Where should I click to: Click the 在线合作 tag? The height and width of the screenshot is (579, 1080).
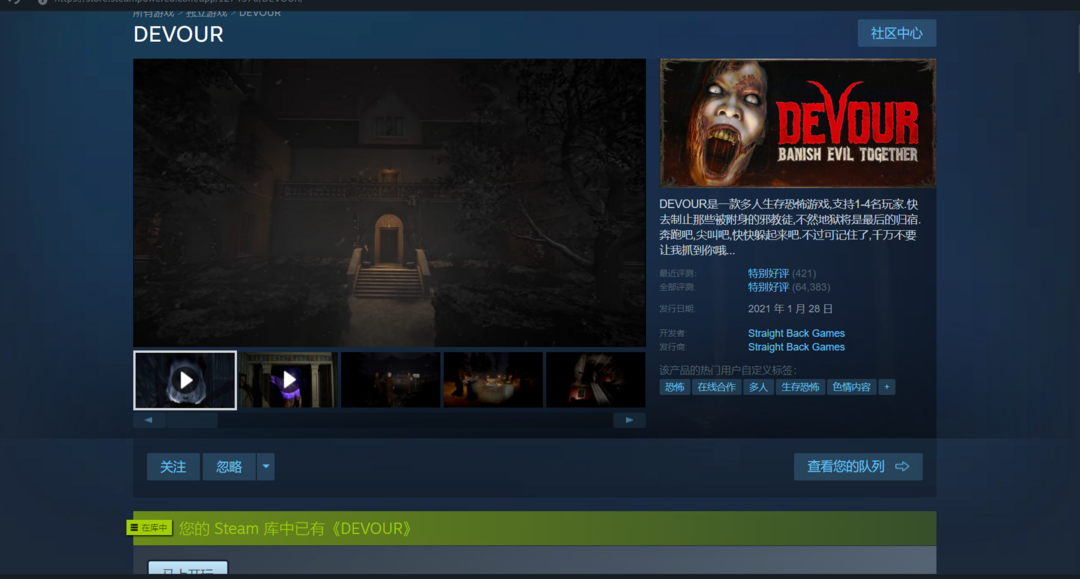click(716, 387)
